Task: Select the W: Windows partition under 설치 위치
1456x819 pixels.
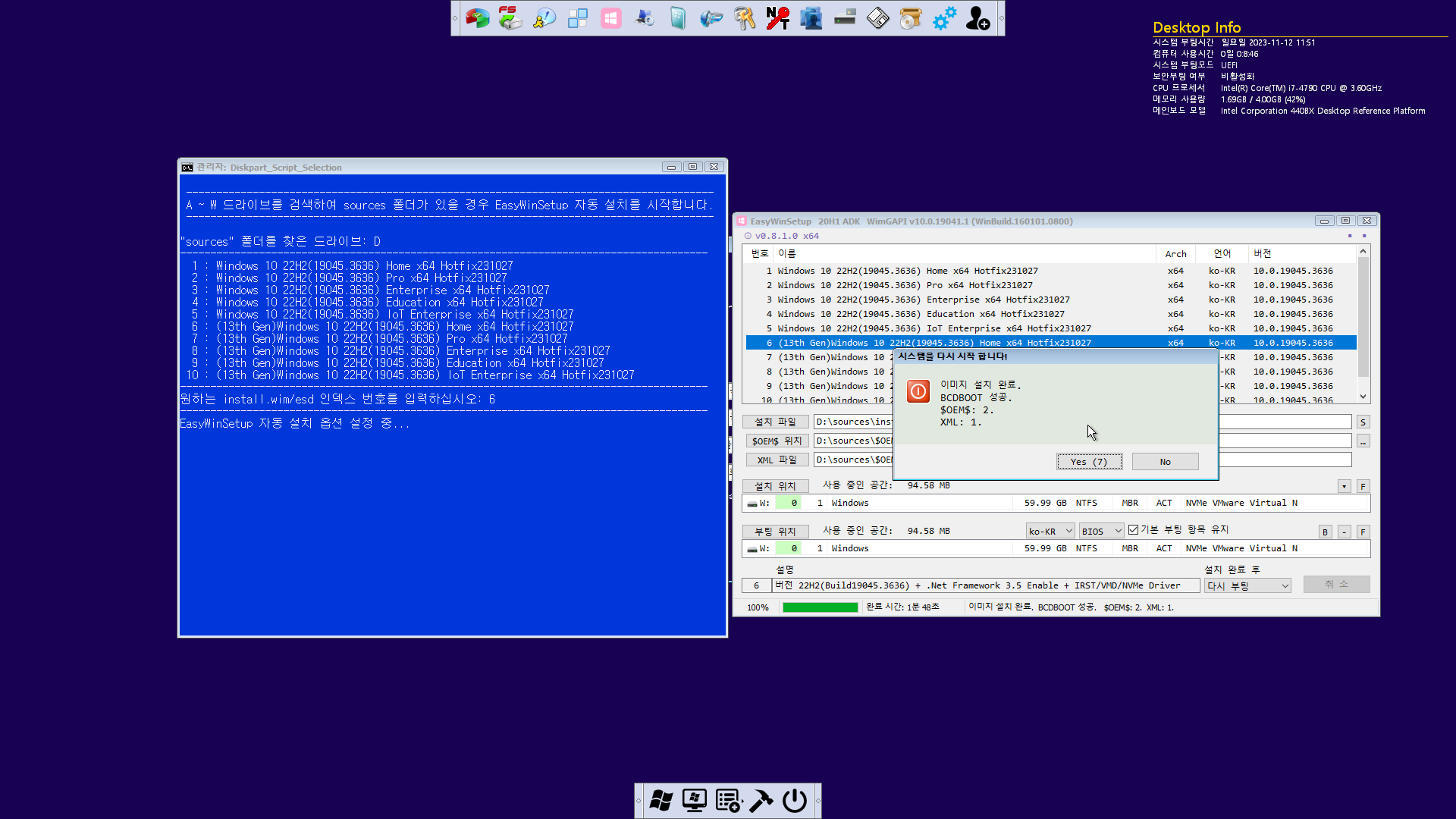Action: pos(1056,503)
